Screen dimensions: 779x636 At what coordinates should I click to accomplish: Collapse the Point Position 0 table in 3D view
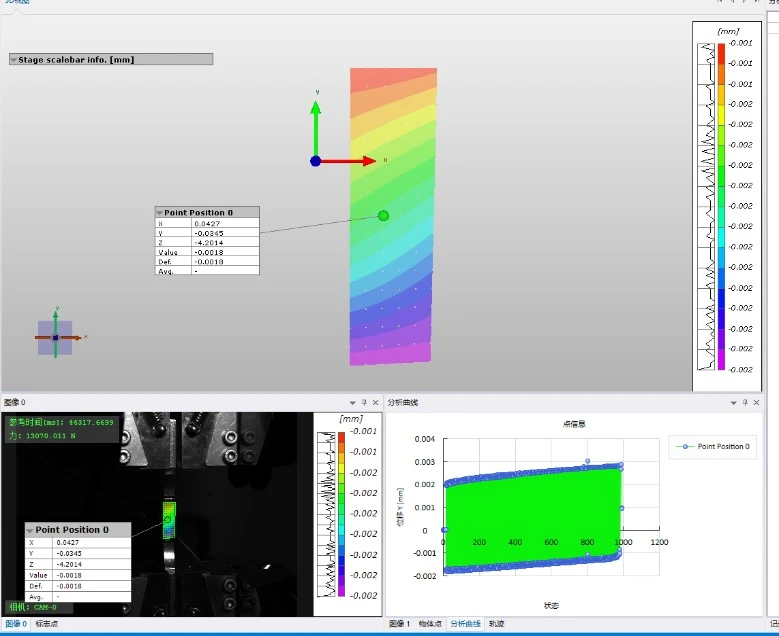coord(160,212)
